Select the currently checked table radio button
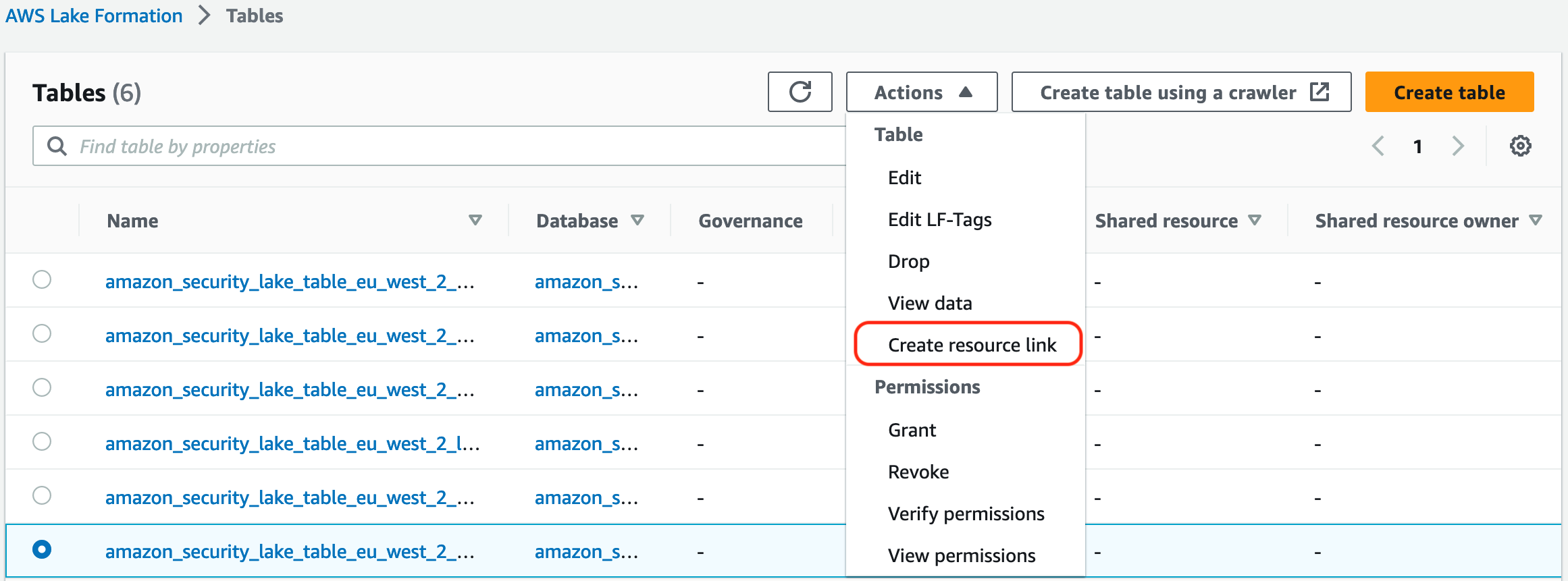 click(x=42, y=549)
